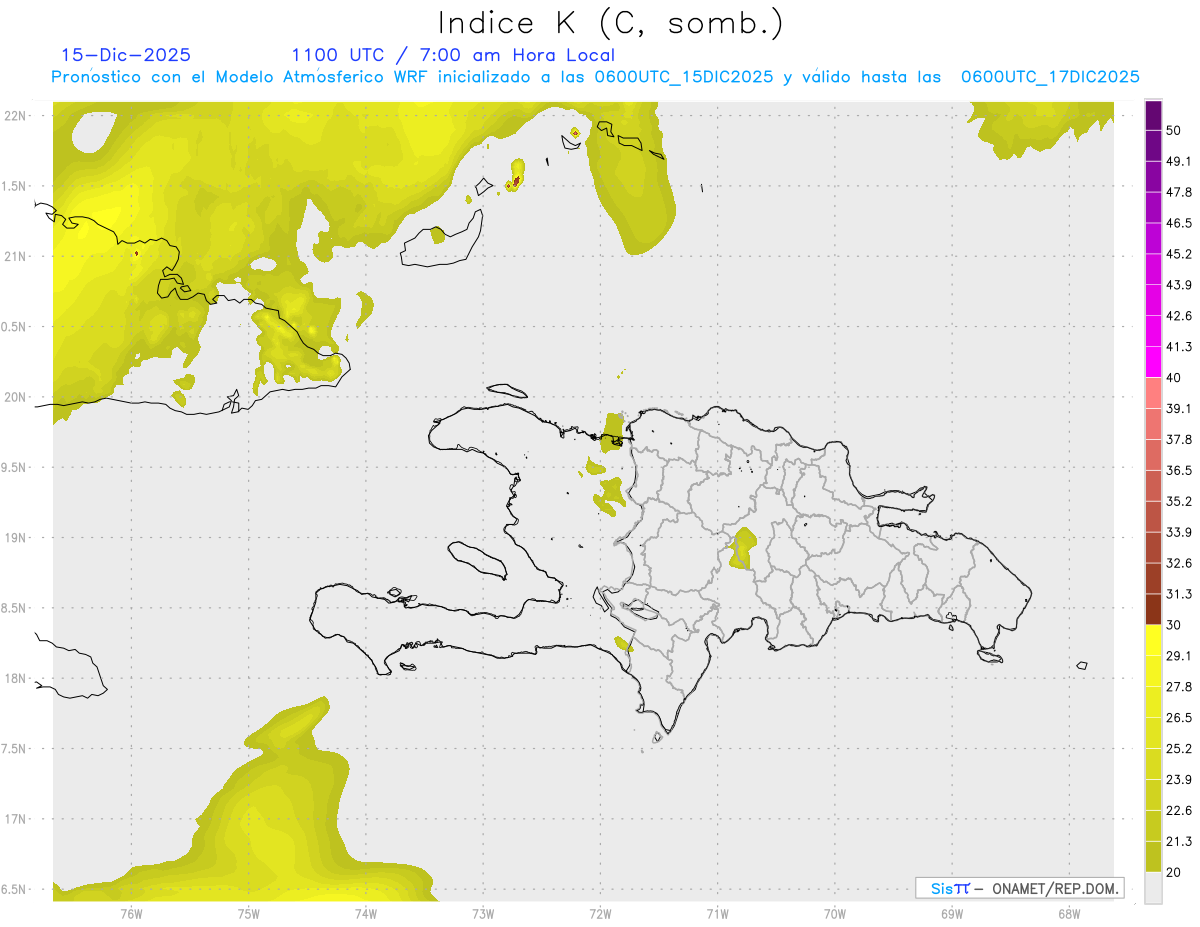1200x927 pixels.
Task: Click the colorbar value "22.6"
Action: click(x=1179, y=811)
